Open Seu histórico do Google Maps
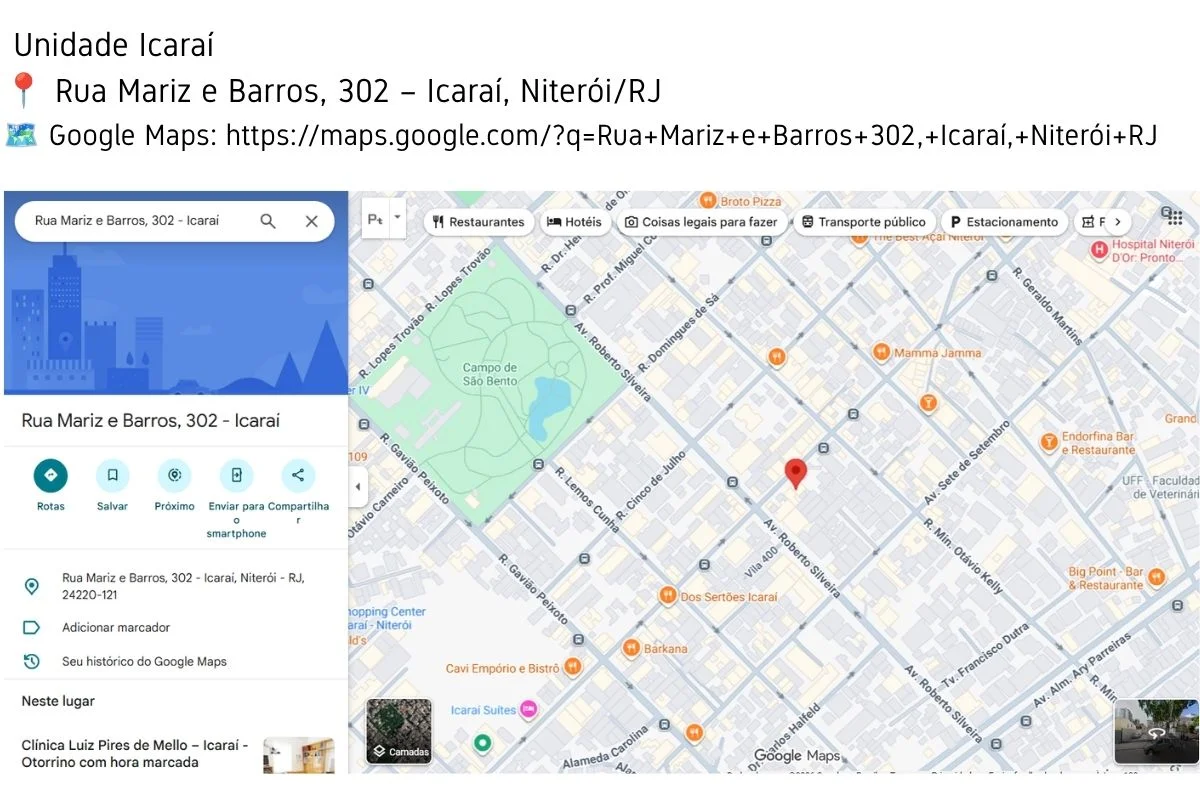Image resolution: width=1200 pixels, height=800 pixels. point(144,661)
